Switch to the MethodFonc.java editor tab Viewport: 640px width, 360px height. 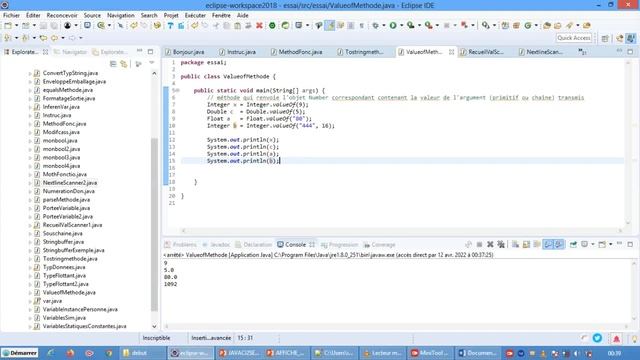(300, 52)
